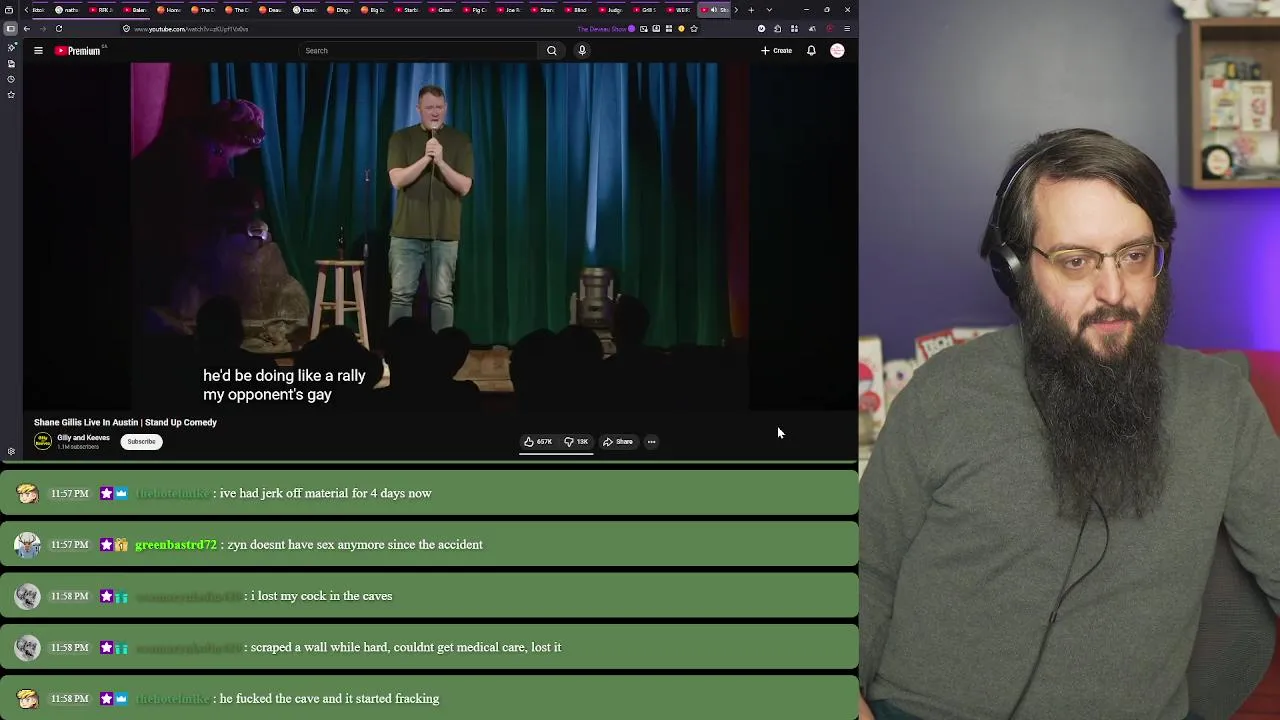Image resolution: width=1280 pixels, height=720 pixels.
Task: Subscribe to Gilly and Keeves channel
Action: click(141, 441)
